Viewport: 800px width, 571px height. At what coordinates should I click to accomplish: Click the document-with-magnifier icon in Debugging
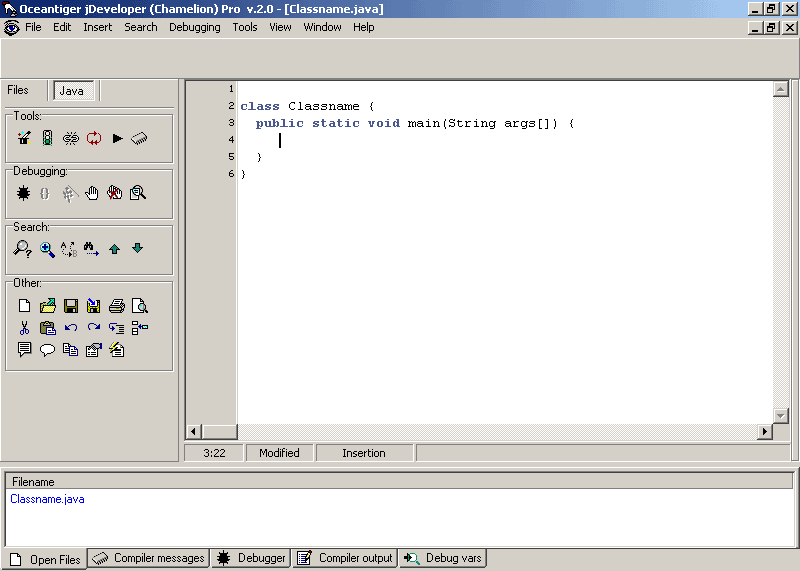(x=138, y=193)
